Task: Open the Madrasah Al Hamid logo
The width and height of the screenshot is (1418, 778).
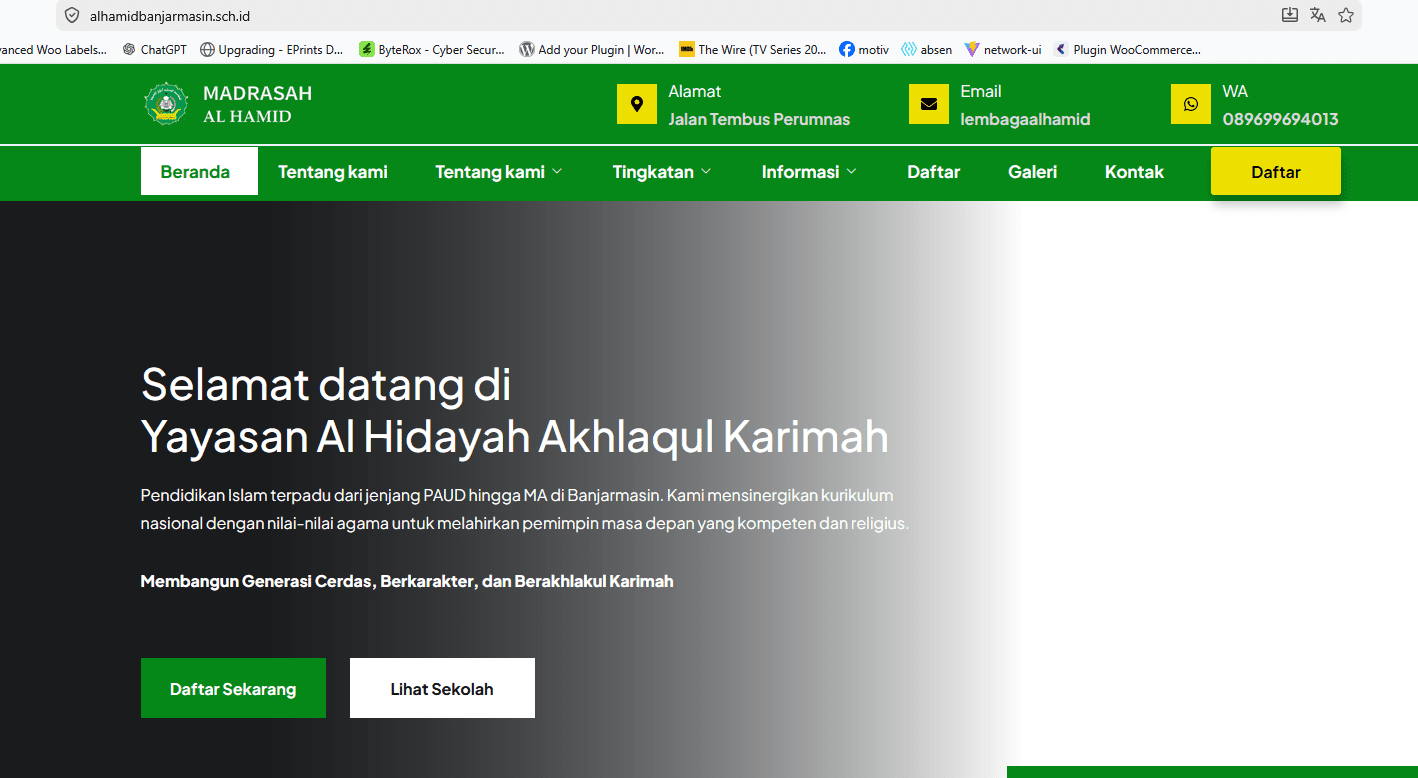Action: pos(165,104)
